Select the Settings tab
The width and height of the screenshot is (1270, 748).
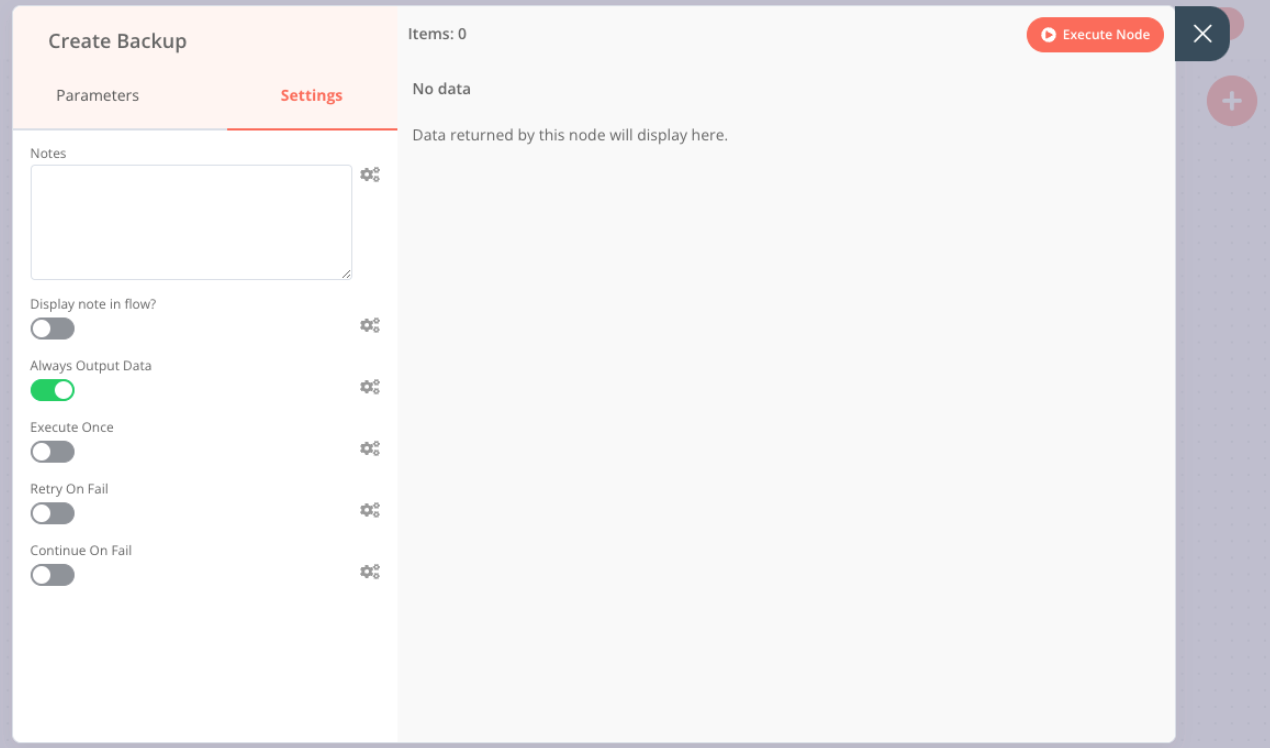coord(311,95)
